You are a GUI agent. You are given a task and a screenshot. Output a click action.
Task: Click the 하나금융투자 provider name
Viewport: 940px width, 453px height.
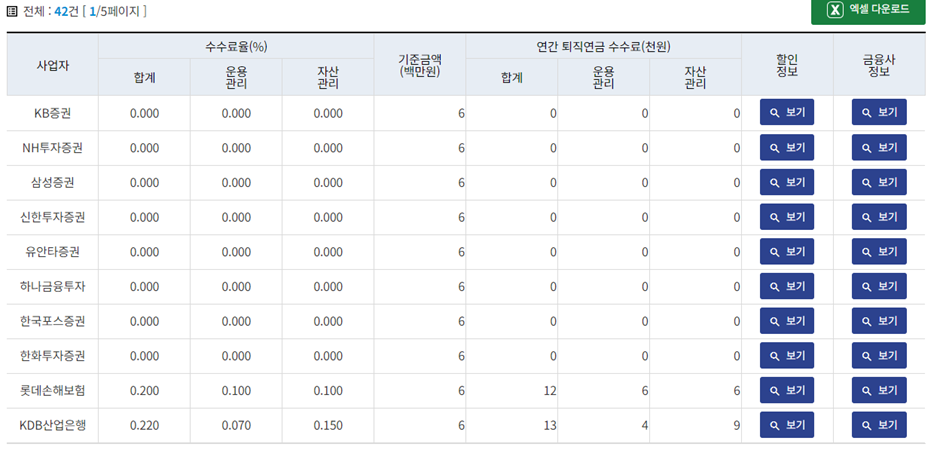click(53, 287)
